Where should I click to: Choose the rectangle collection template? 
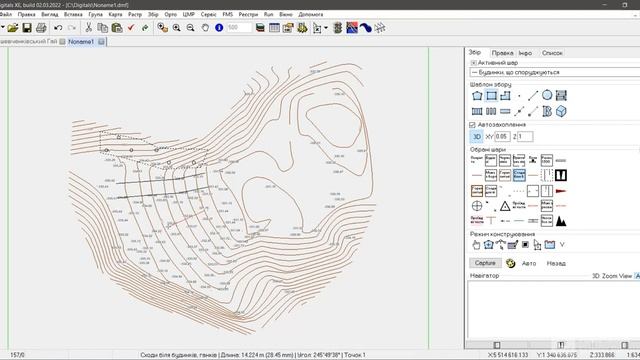click(x=491, y=96)
